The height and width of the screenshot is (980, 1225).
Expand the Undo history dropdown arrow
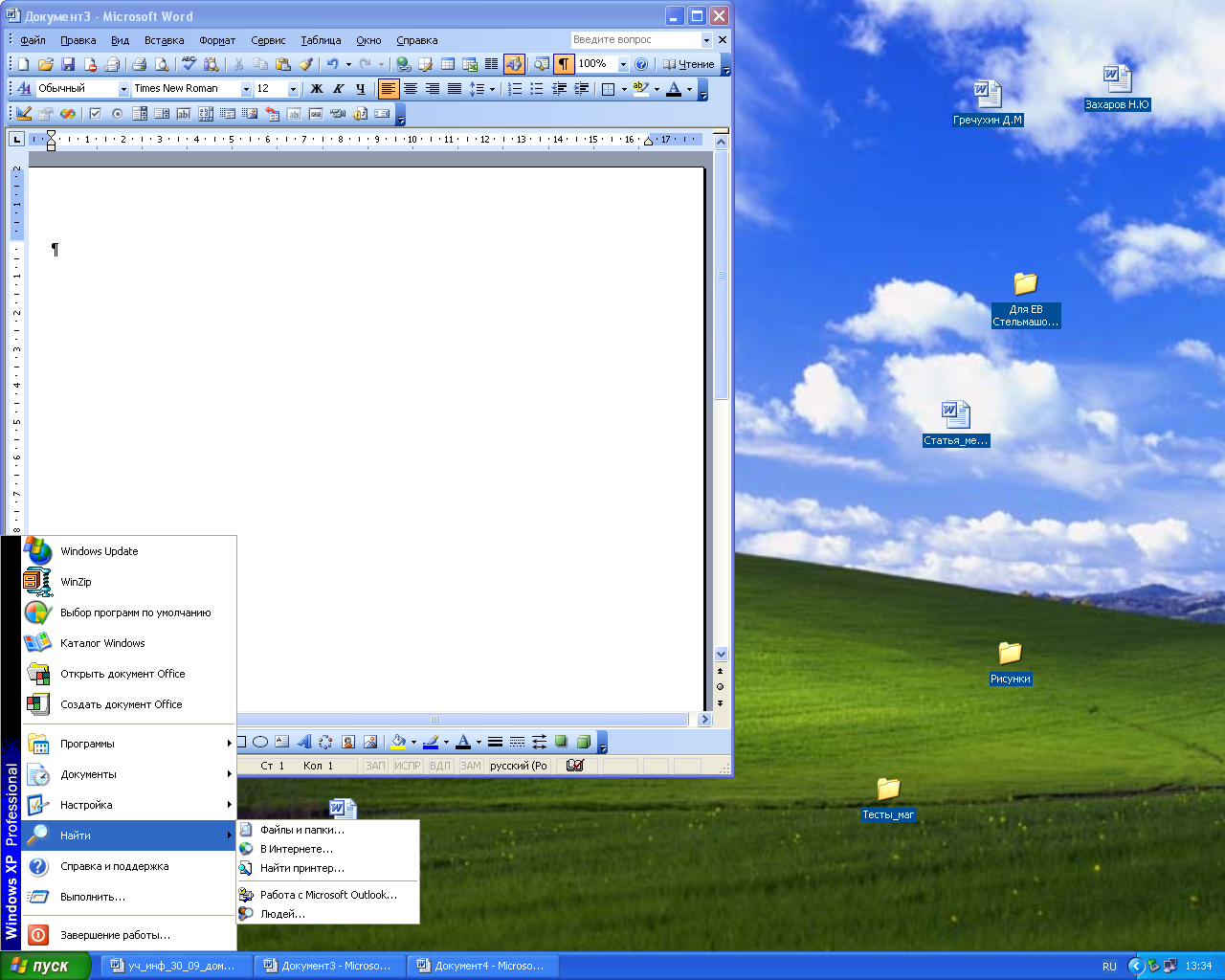(348, 64)
